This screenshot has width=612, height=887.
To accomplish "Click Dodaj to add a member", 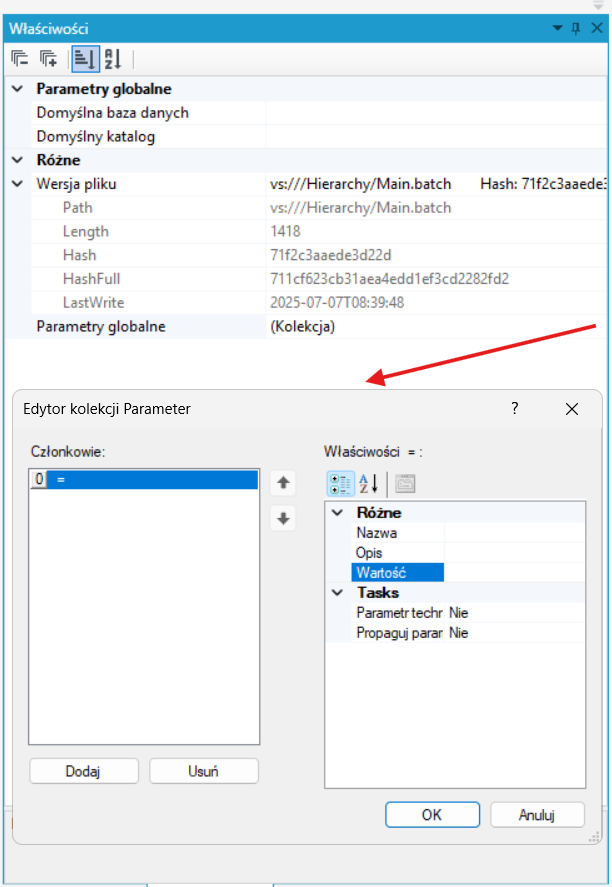I will (x=84, y=771).
